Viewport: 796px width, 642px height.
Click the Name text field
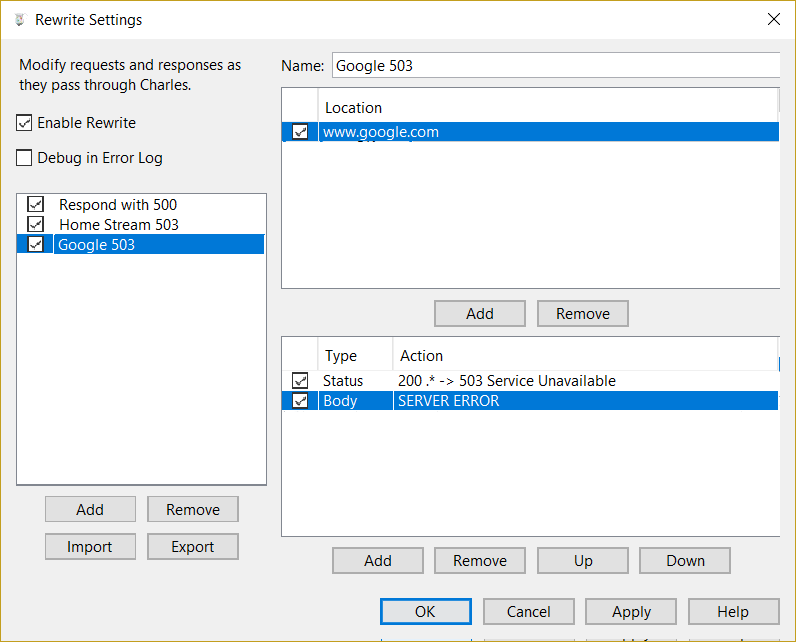point(554,66)
